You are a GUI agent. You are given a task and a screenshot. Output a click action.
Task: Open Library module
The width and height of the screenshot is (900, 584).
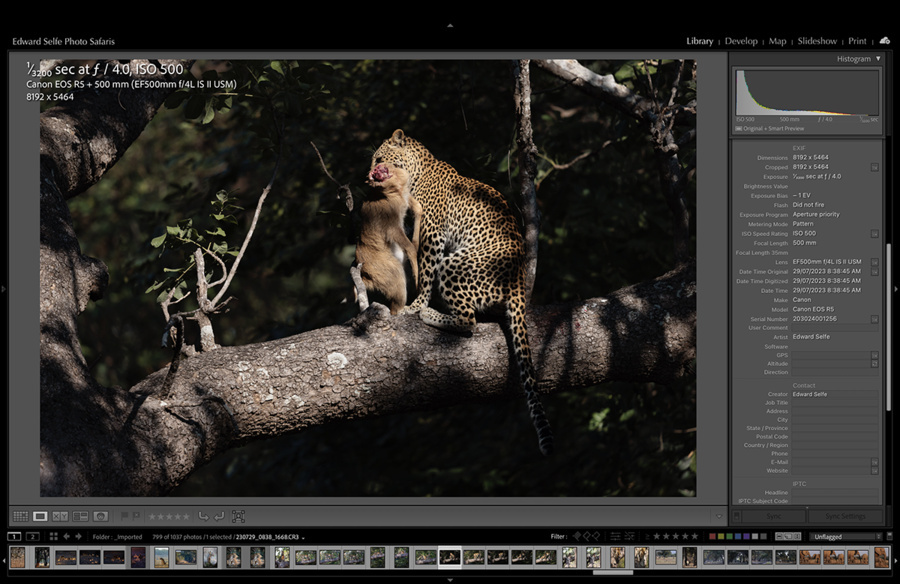tap(700, 41)
